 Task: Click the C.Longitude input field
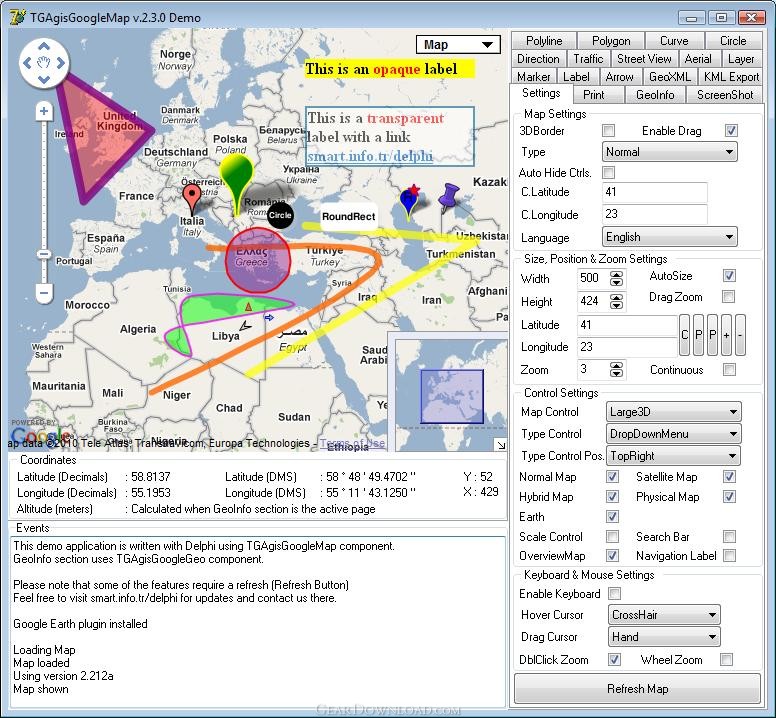tap(654, 214)
